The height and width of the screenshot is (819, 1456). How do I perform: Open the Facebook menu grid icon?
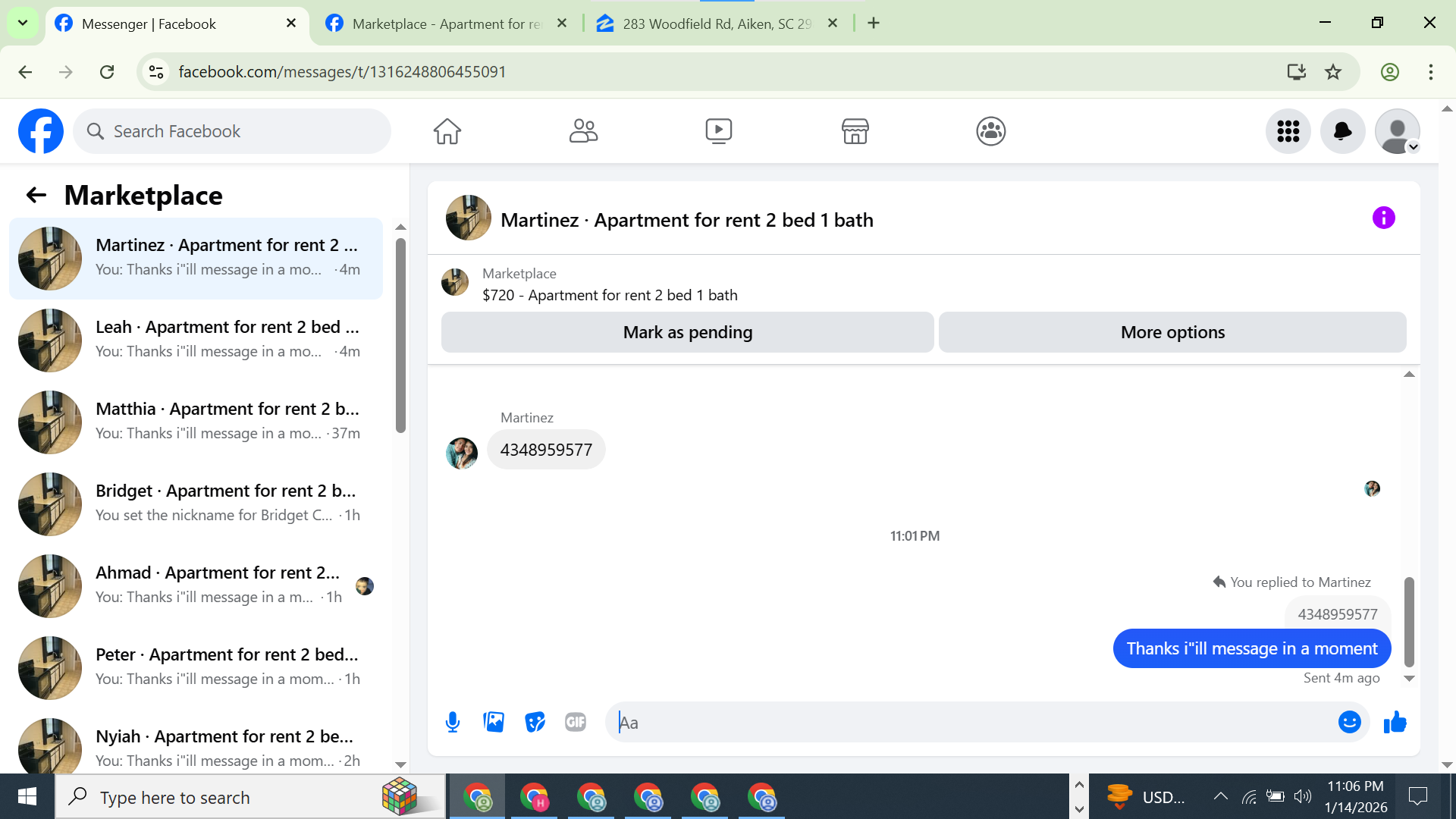pyautogui.click(x=1288, y=131)
